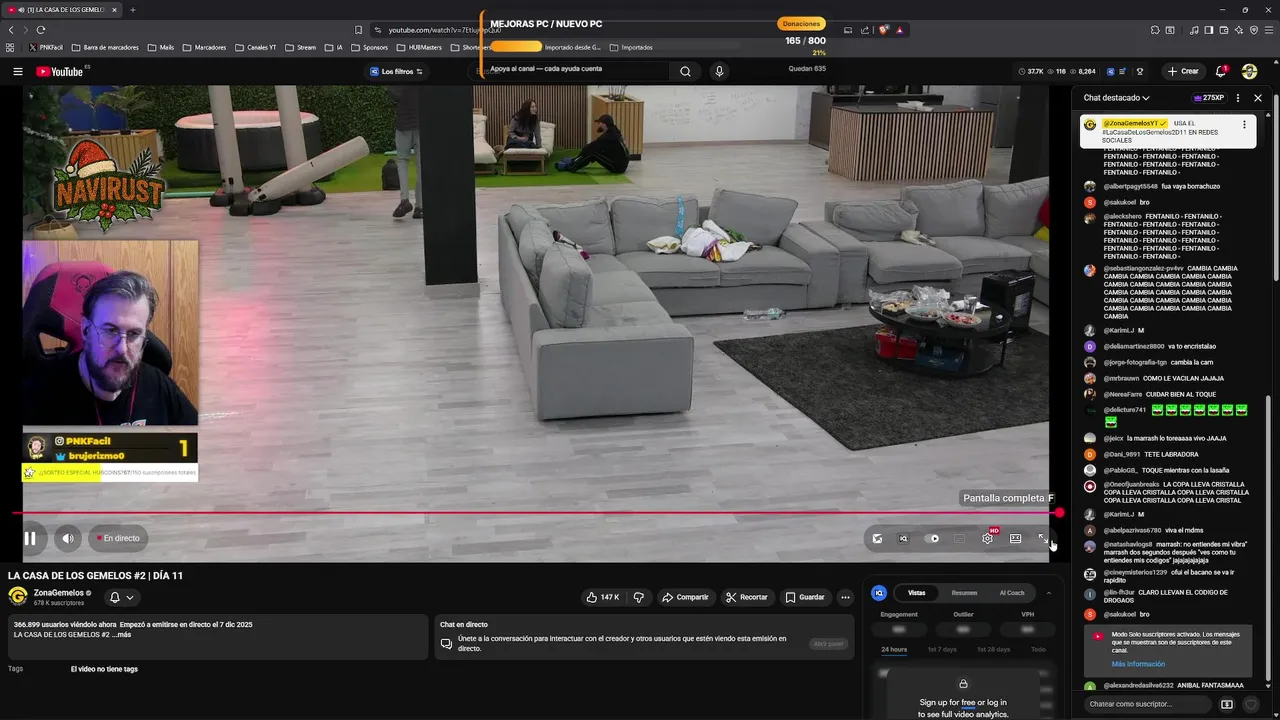This screenshot has height=720, width=1280.
Task: Mute the video volume
Action: coord(67,538)
